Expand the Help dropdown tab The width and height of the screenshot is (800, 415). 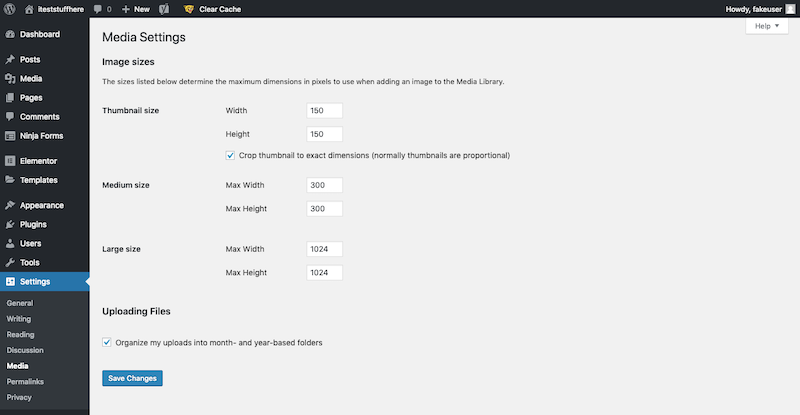767,26
